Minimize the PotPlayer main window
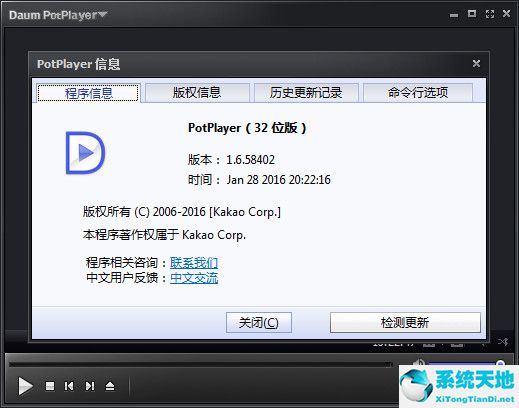 pos(454,15)
